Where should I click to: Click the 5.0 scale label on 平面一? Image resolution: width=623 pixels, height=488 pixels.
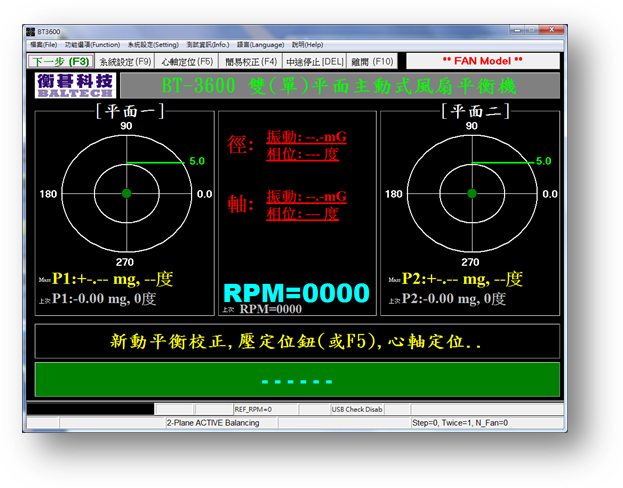coord(197,161)
